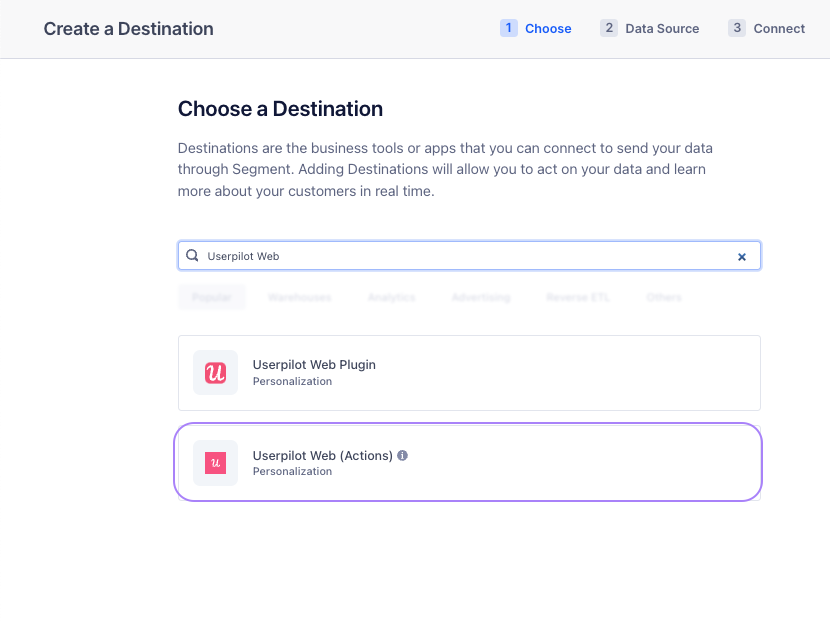Click the Userpilot Web Plugin logo icon
This screenshot has width=830, height=621.
click(x=215, y=373)
